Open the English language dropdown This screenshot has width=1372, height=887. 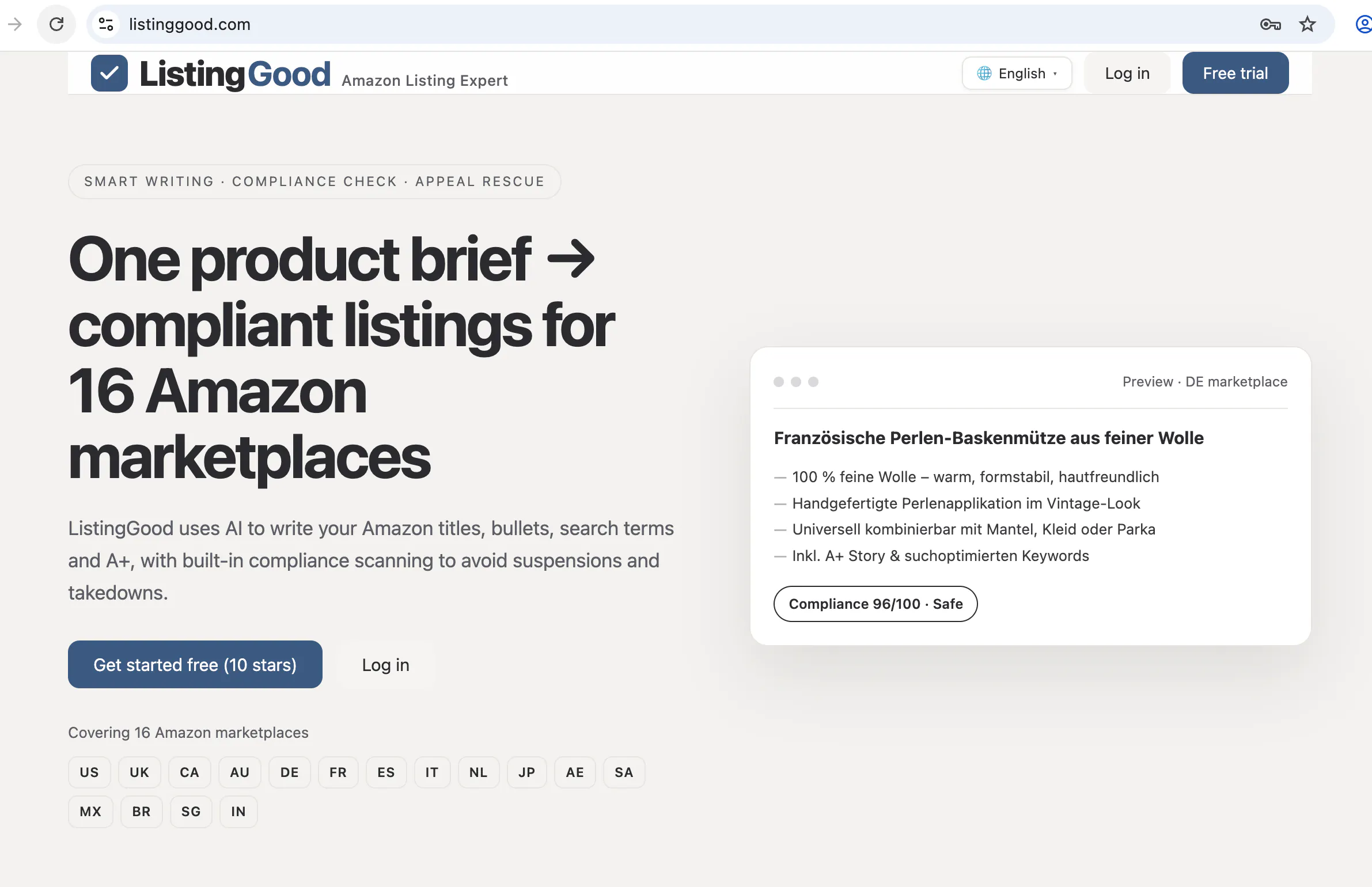tap(1017, 73)
